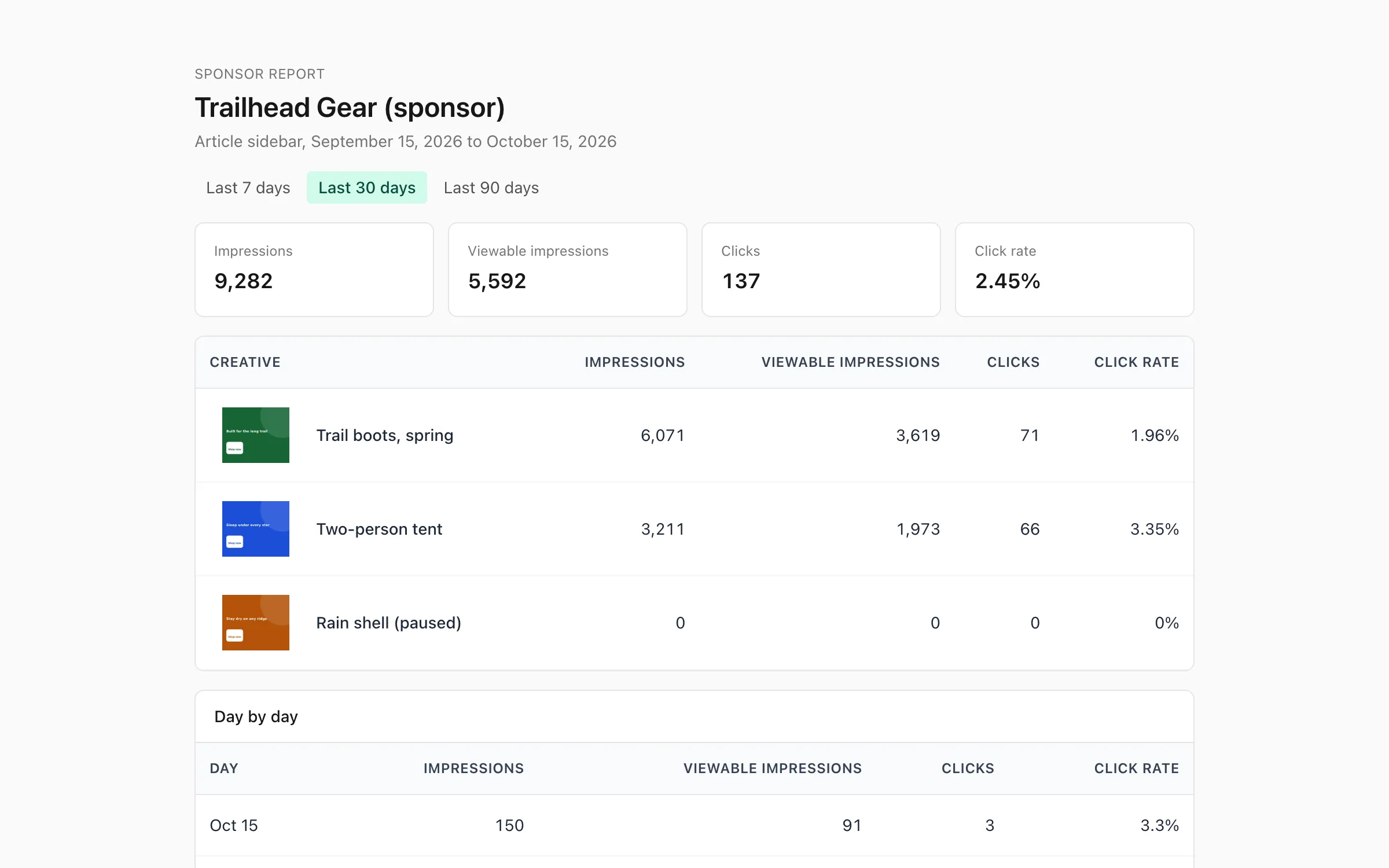Click the Viewable impressions card showing 5,592

tap(568, 270)
